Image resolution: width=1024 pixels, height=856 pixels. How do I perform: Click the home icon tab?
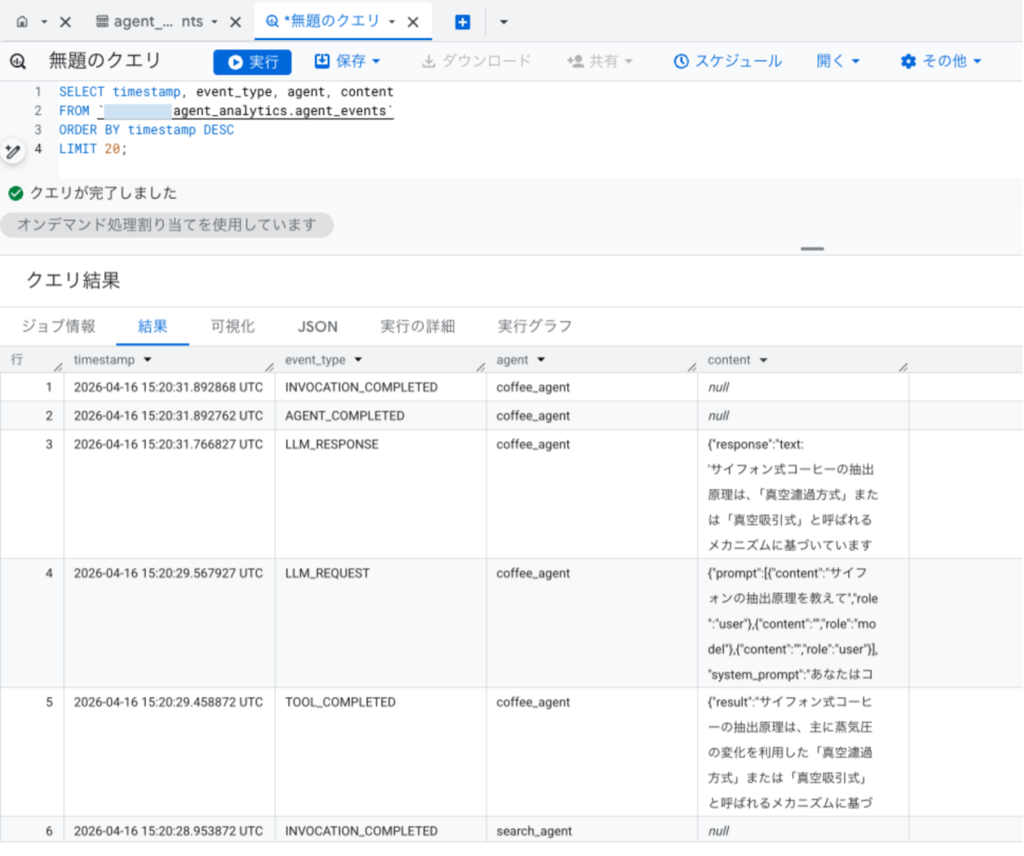[x=22, y=22]
